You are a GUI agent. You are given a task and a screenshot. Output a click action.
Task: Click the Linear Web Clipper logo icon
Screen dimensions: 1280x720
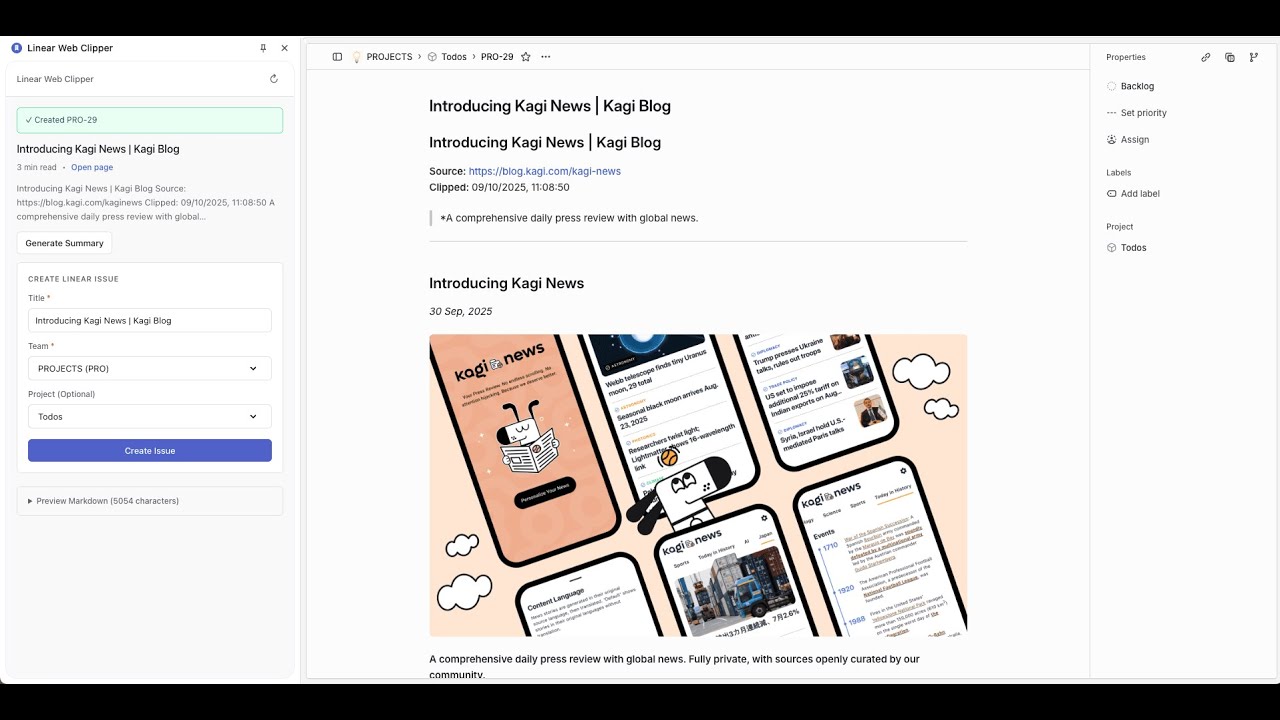[16, 48]
